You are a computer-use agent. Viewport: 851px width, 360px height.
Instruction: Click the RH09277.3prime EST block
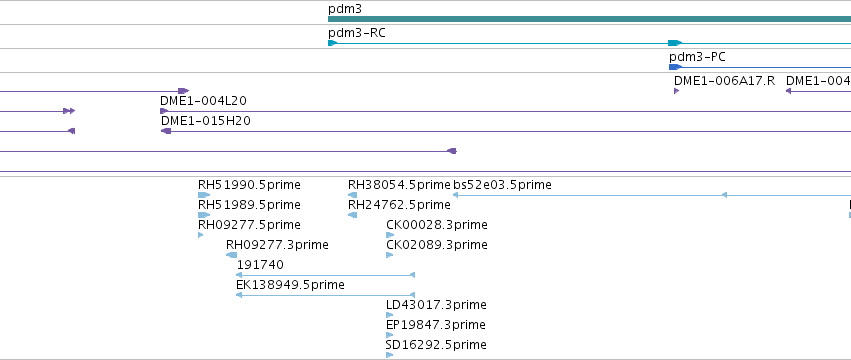231,255
